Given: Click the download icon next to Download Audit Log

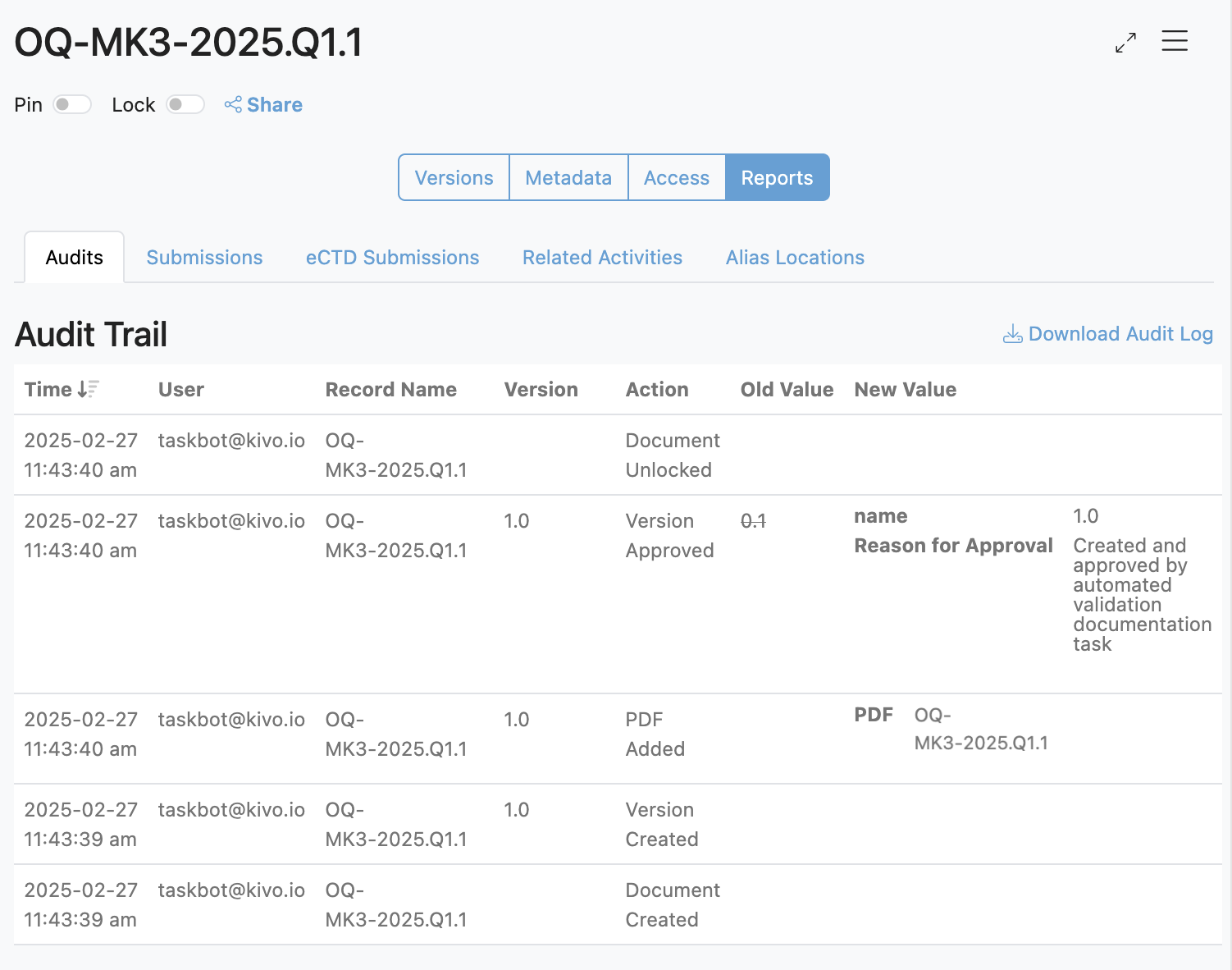Looking at the screenshot, I should (1012, 334).
